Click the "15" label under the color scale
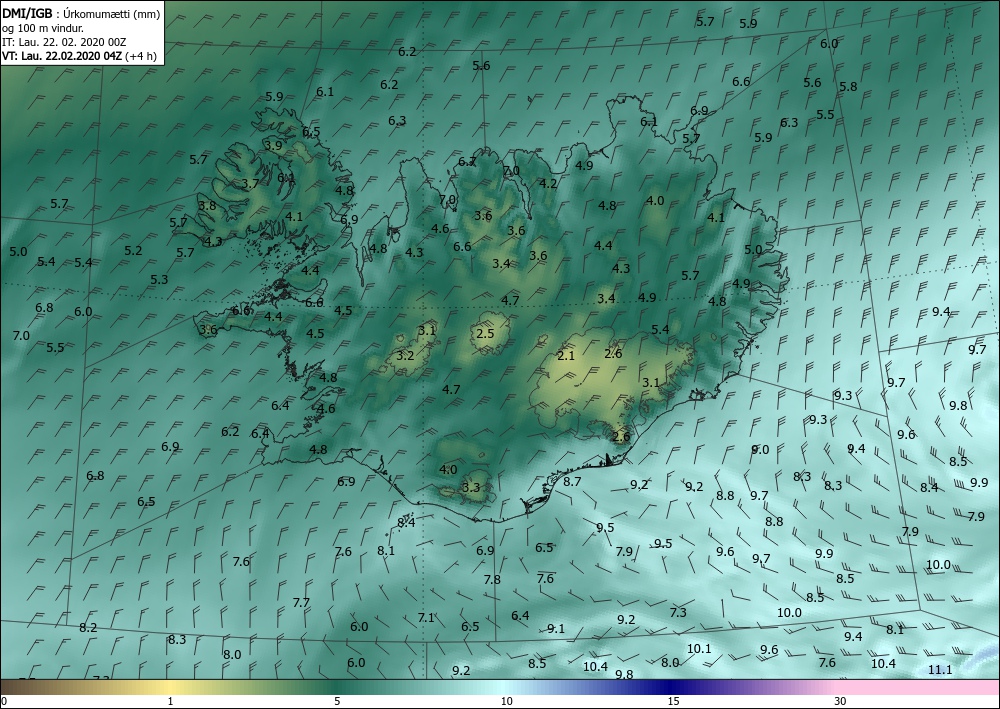The height and width of the screenshot is (709, 1000). [x=673, y=702]
